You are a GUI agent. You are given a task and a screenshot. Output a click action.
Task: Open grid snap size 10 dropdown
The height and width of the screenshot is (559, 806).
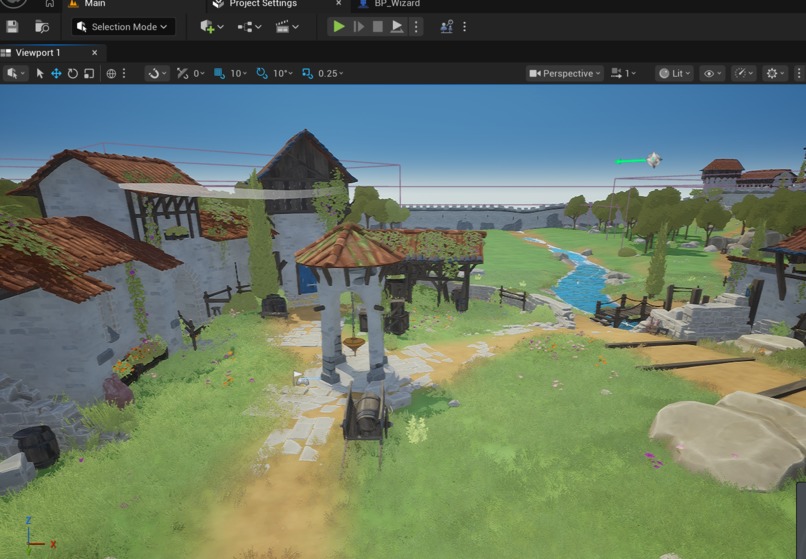[x=239, y=74]
